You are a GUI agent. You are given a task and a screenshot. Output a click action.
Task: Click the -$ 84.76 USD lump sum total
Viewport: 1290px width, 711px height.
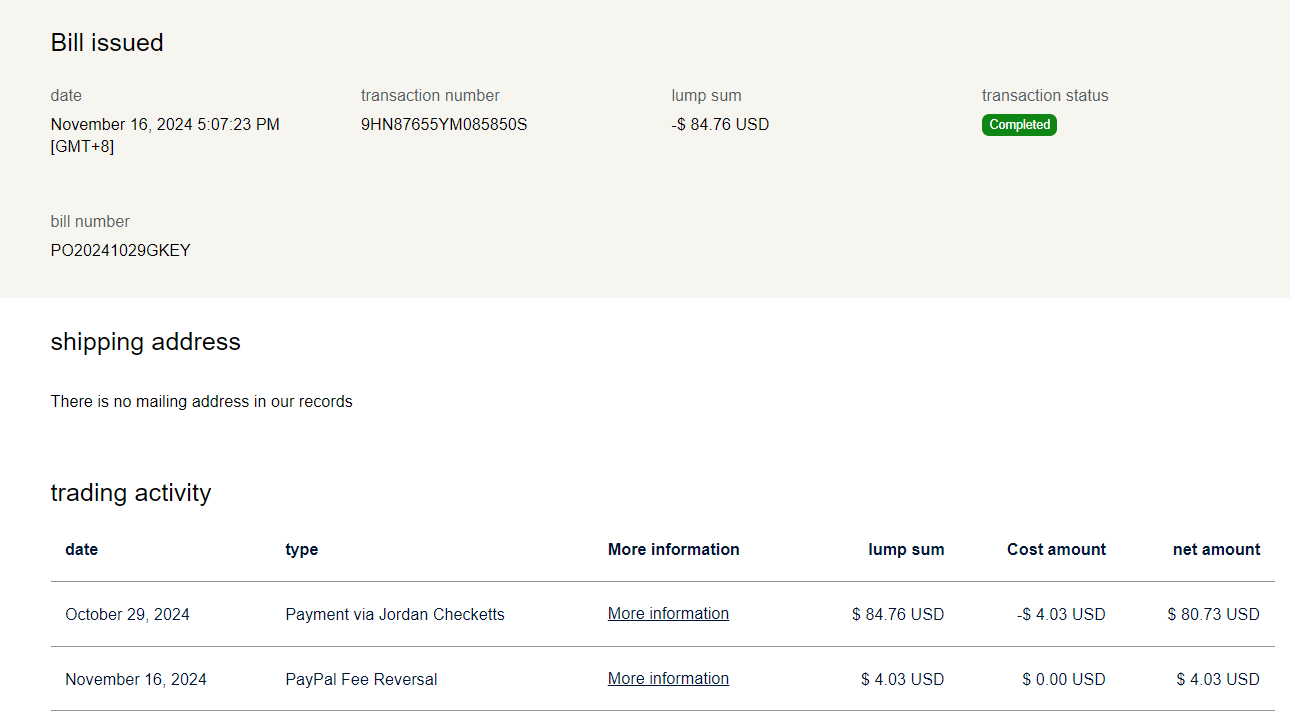(720, 125)
